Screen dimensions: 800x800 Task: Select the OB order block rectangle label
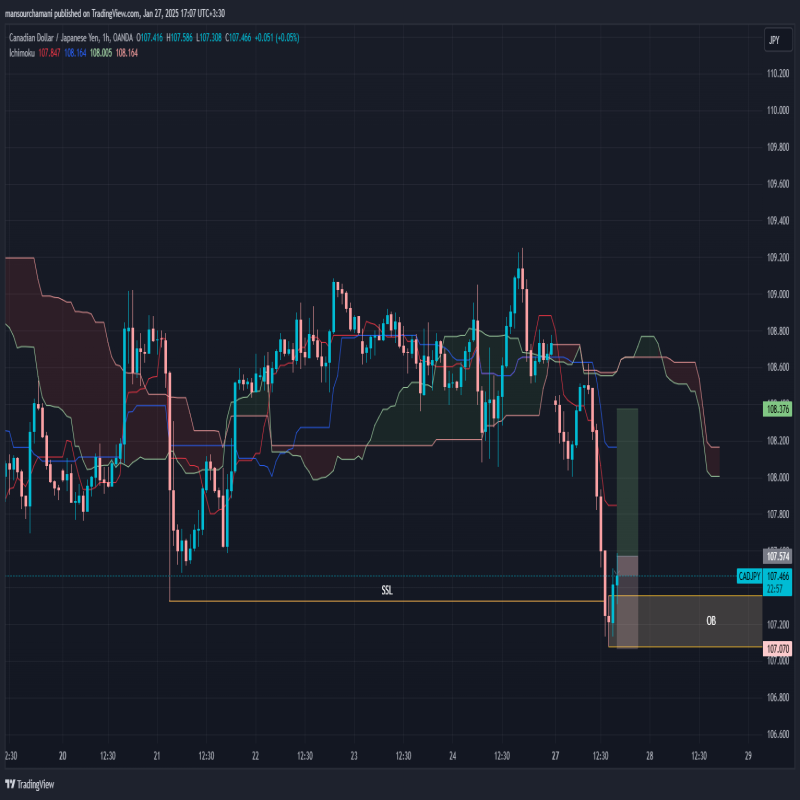click(711, 621)
